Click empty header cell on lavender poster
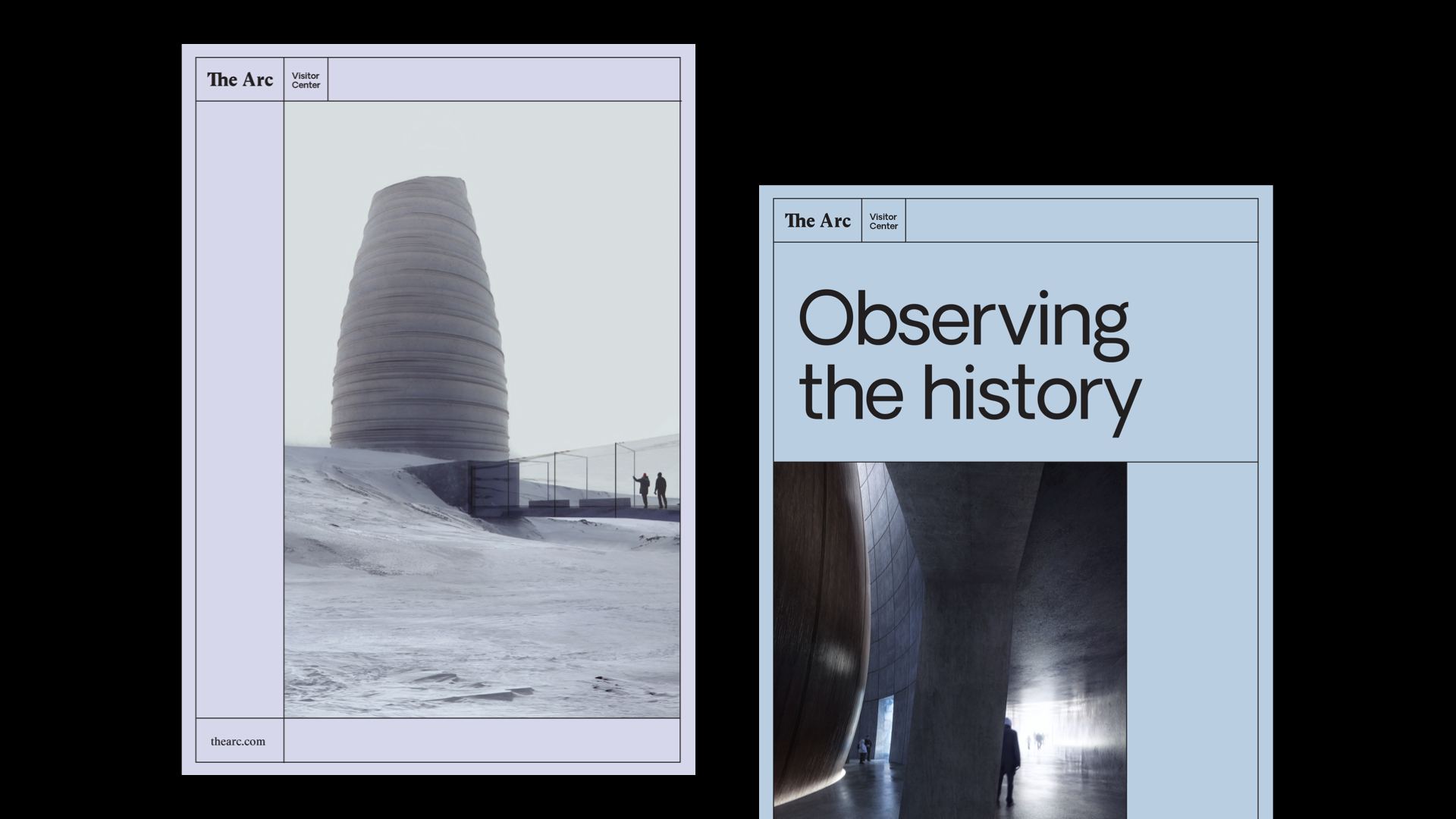Image resolution: width=1456 pixels, height=819 pixels. tap(504, 80)
